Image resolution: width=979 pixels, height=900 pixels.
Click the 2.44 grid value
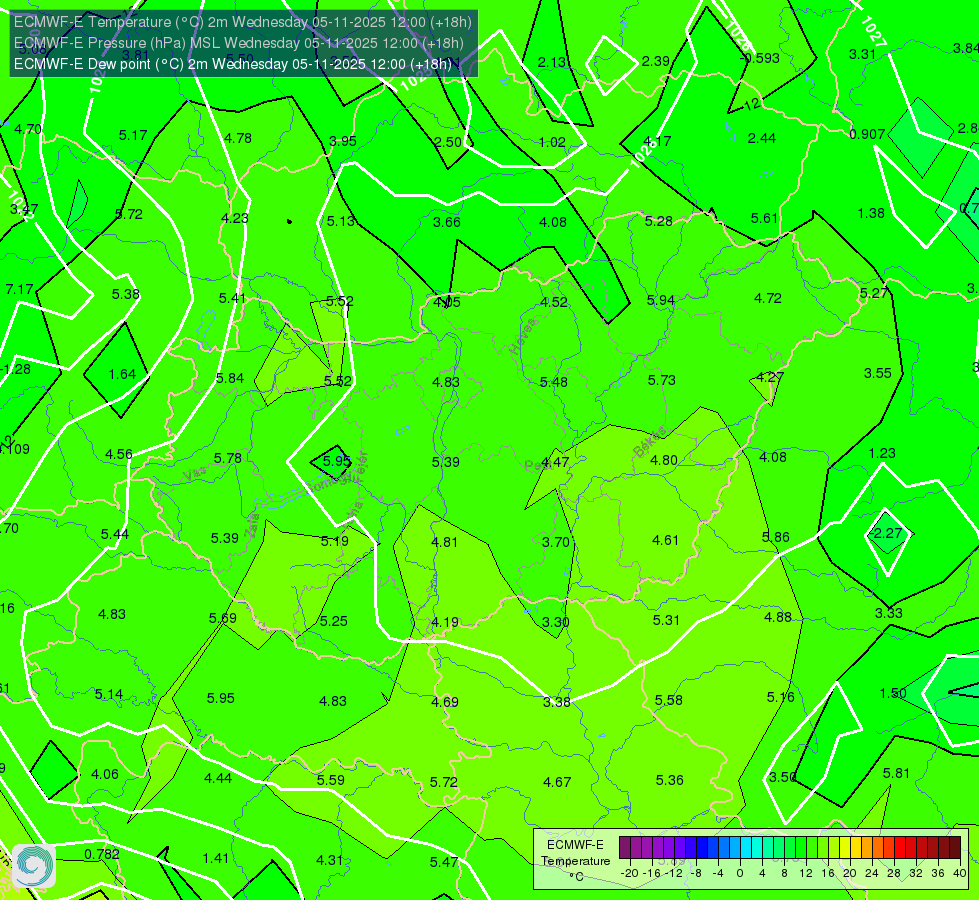[762, 138]
